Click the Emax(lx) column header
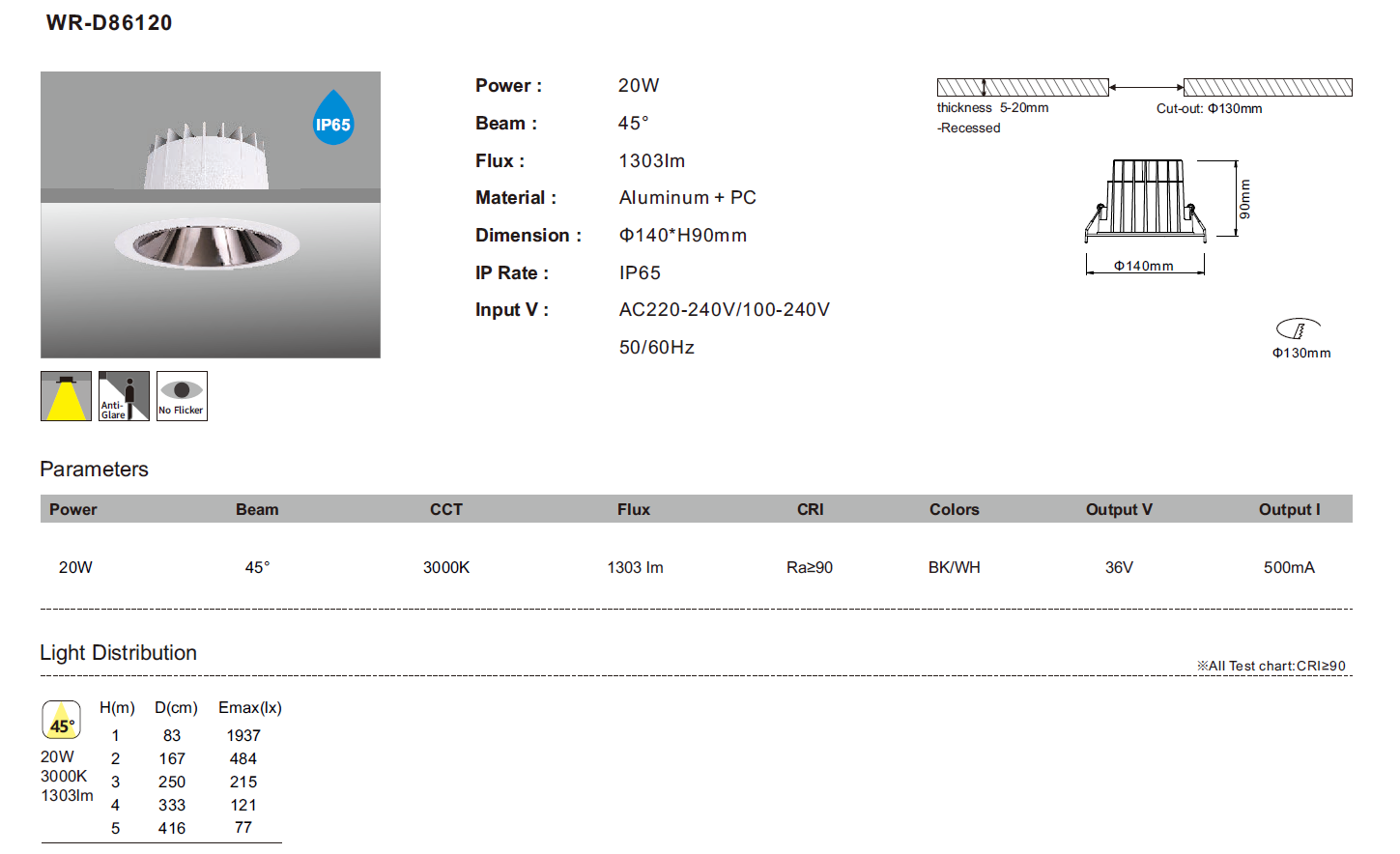 click(x=250, y=708)
